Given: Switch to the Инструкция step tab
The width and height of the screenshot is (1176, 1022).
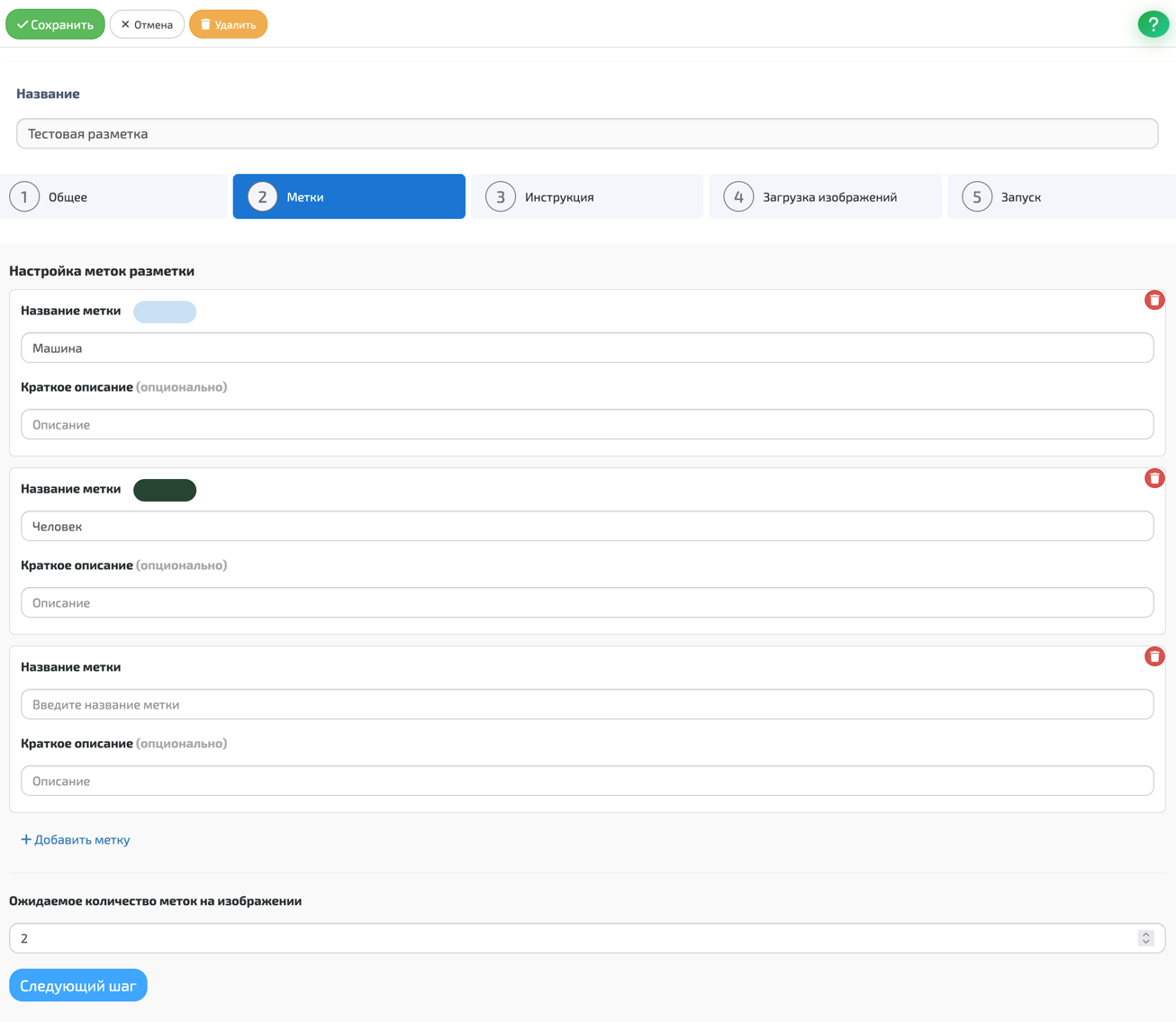Looking at the screenshot, I should pos(586,196).
